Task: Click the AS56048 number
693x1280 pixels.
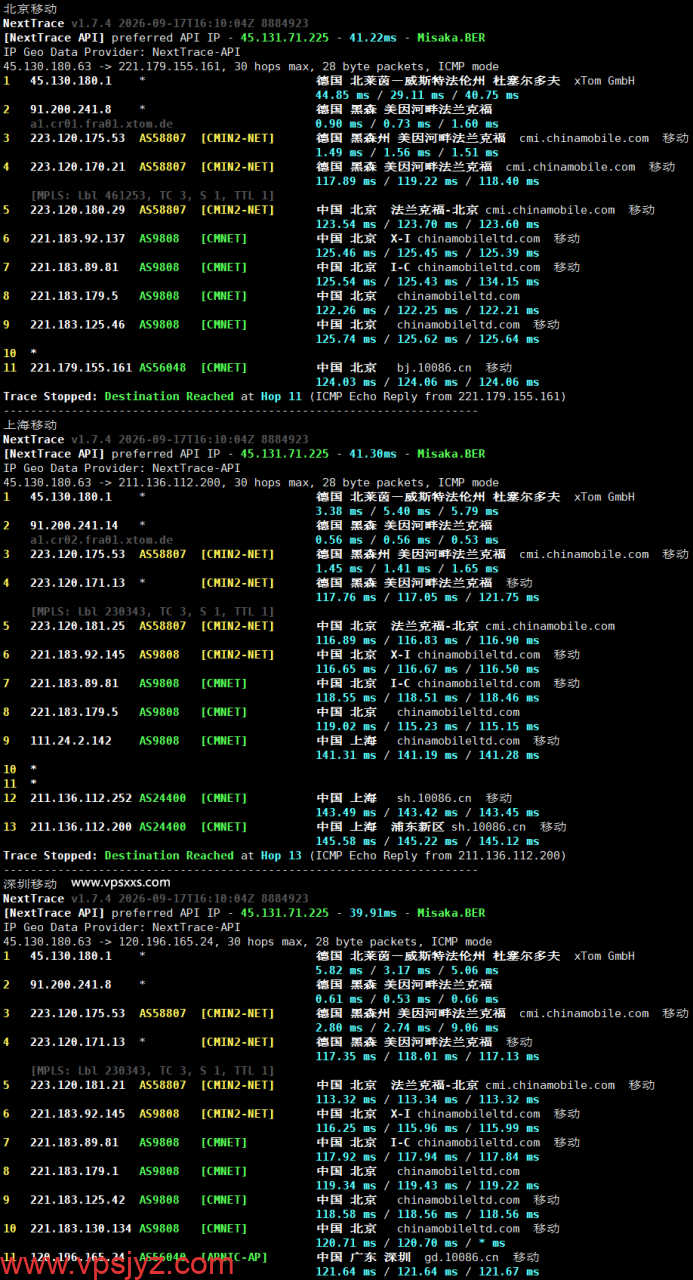Action: click(x=162, y=368)
